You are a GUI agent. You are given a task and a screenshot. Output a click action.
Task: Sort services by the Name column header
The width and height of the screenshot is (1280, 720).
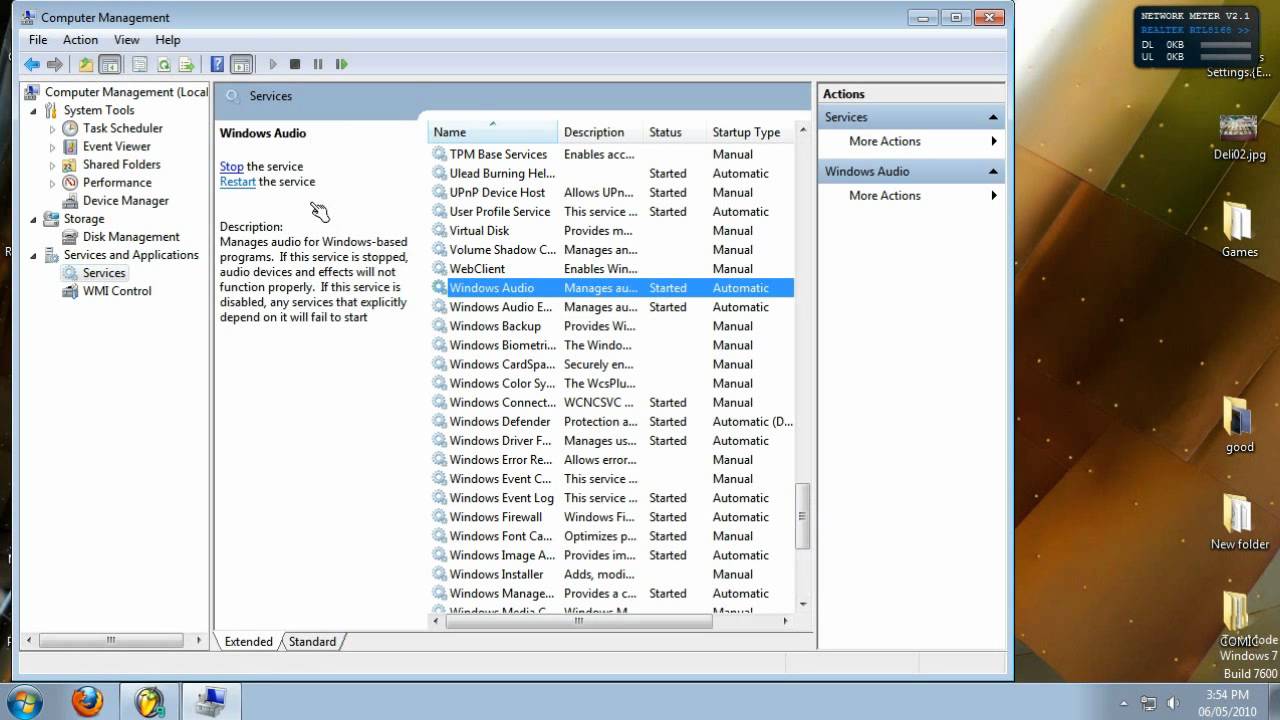click(x=493, y=132)
